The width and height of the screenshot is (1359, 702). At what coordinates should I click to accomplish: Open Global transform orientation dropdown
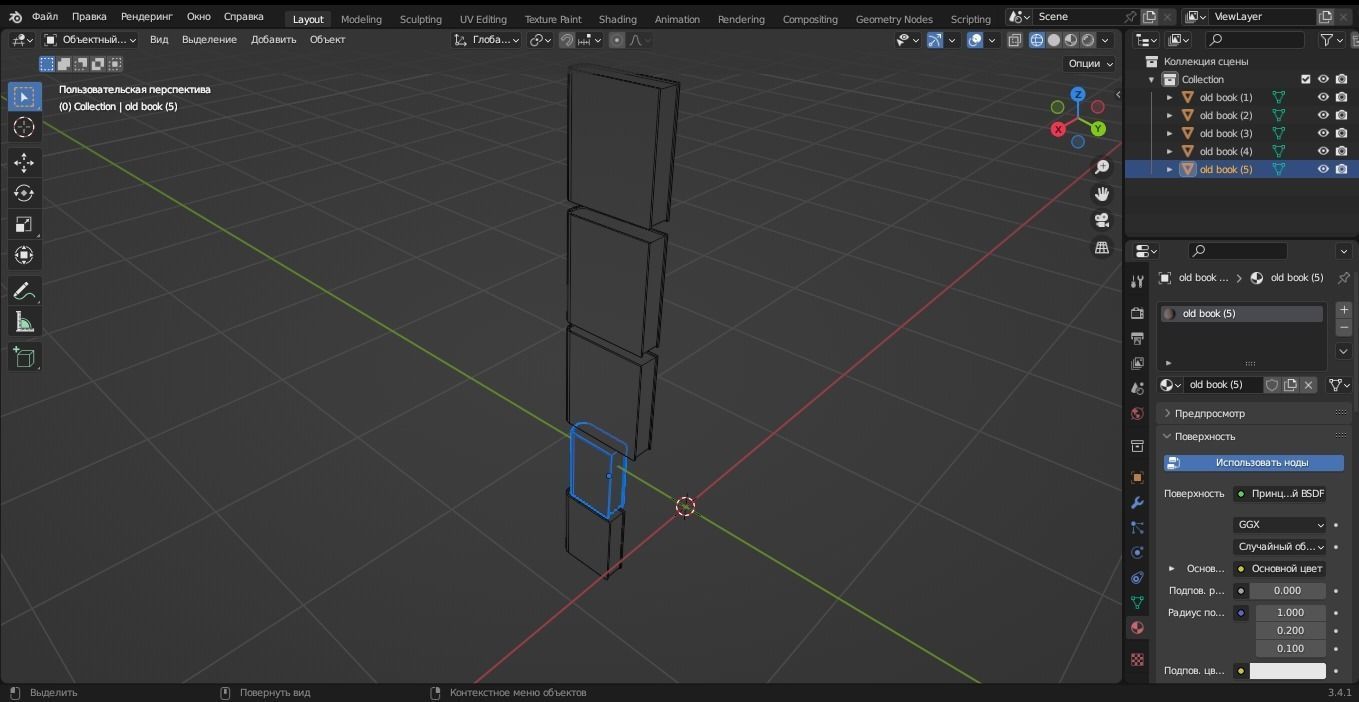pyautogui.click(x=486, y=40)
